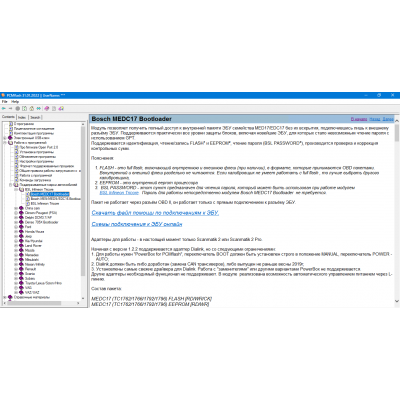Viewport: 400px width, 400px height.
Task: Follow the Далее link in the header
Action: click(x=388, y=119)
